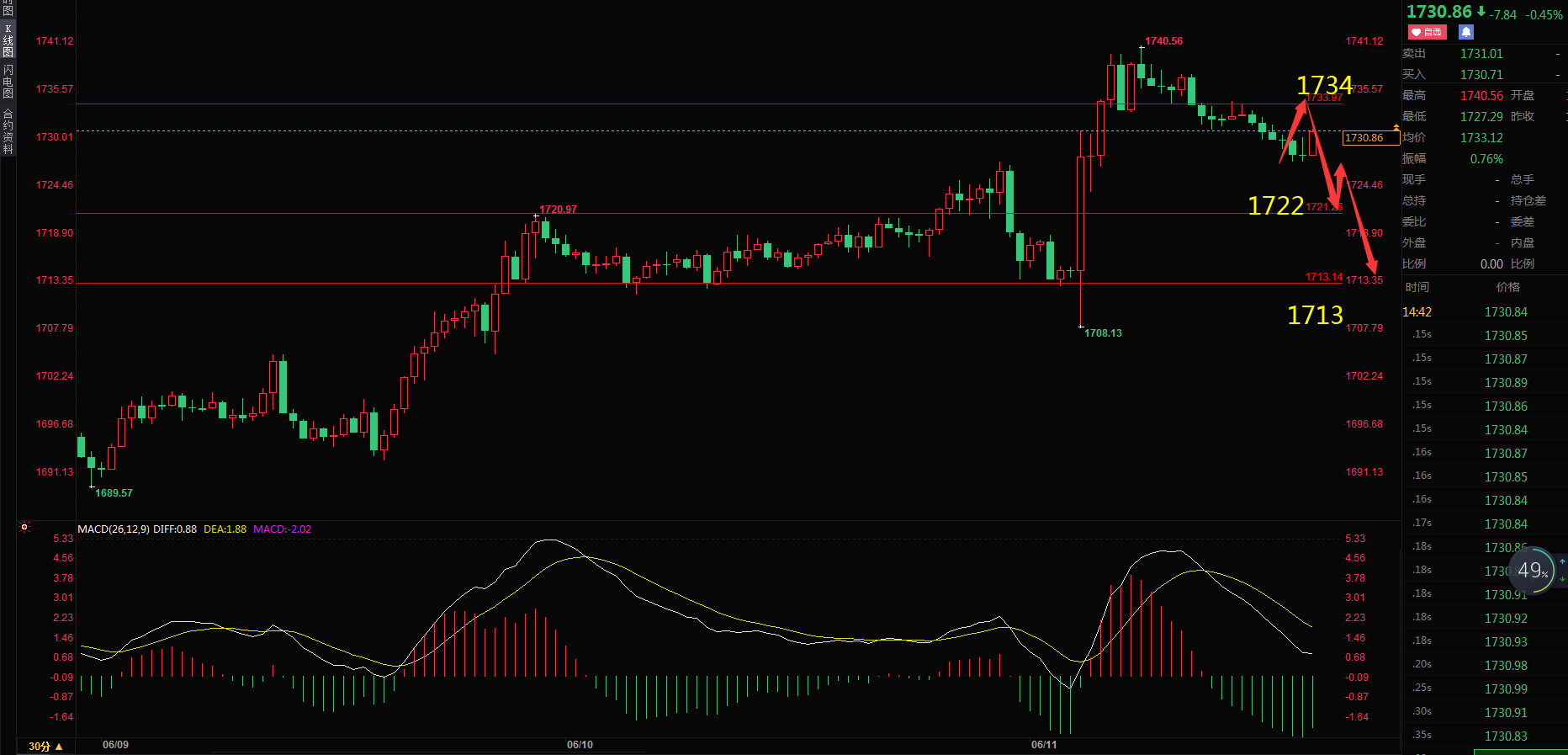This screenshot has height=755, width=1568.
Task: Click the magenta MACD:-2.02 label
Action: tap(282, 529)
